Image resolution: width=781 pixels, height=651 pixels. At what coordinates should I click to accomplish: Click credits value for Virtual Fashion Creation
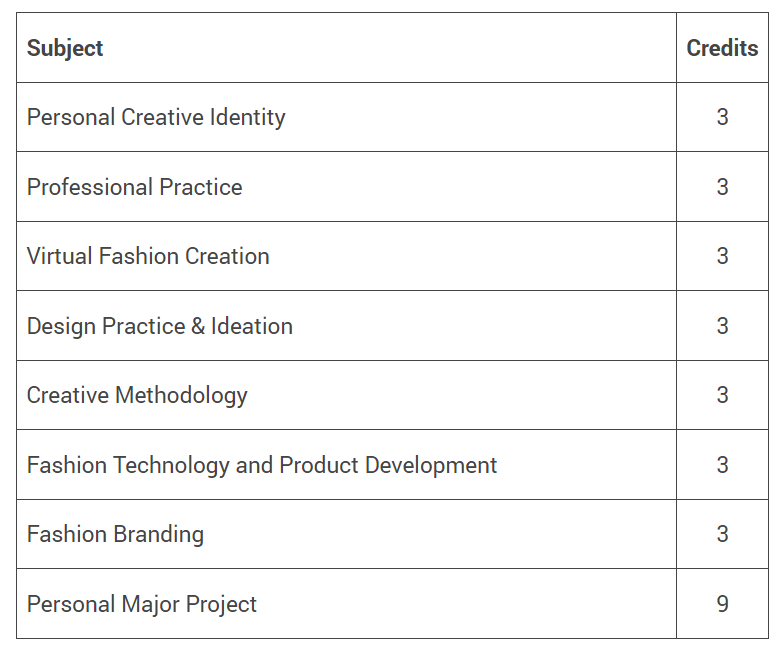[722, 256]
